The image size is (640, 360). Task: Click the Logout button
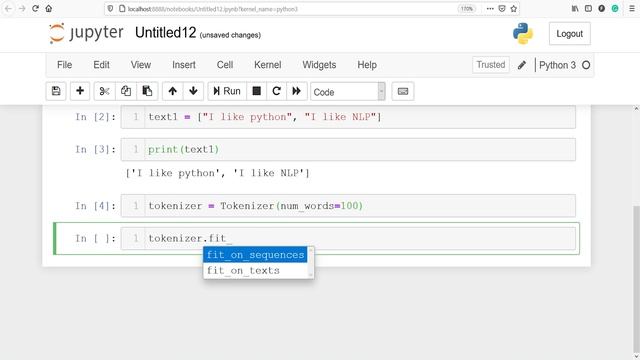(x=569, y=34)
